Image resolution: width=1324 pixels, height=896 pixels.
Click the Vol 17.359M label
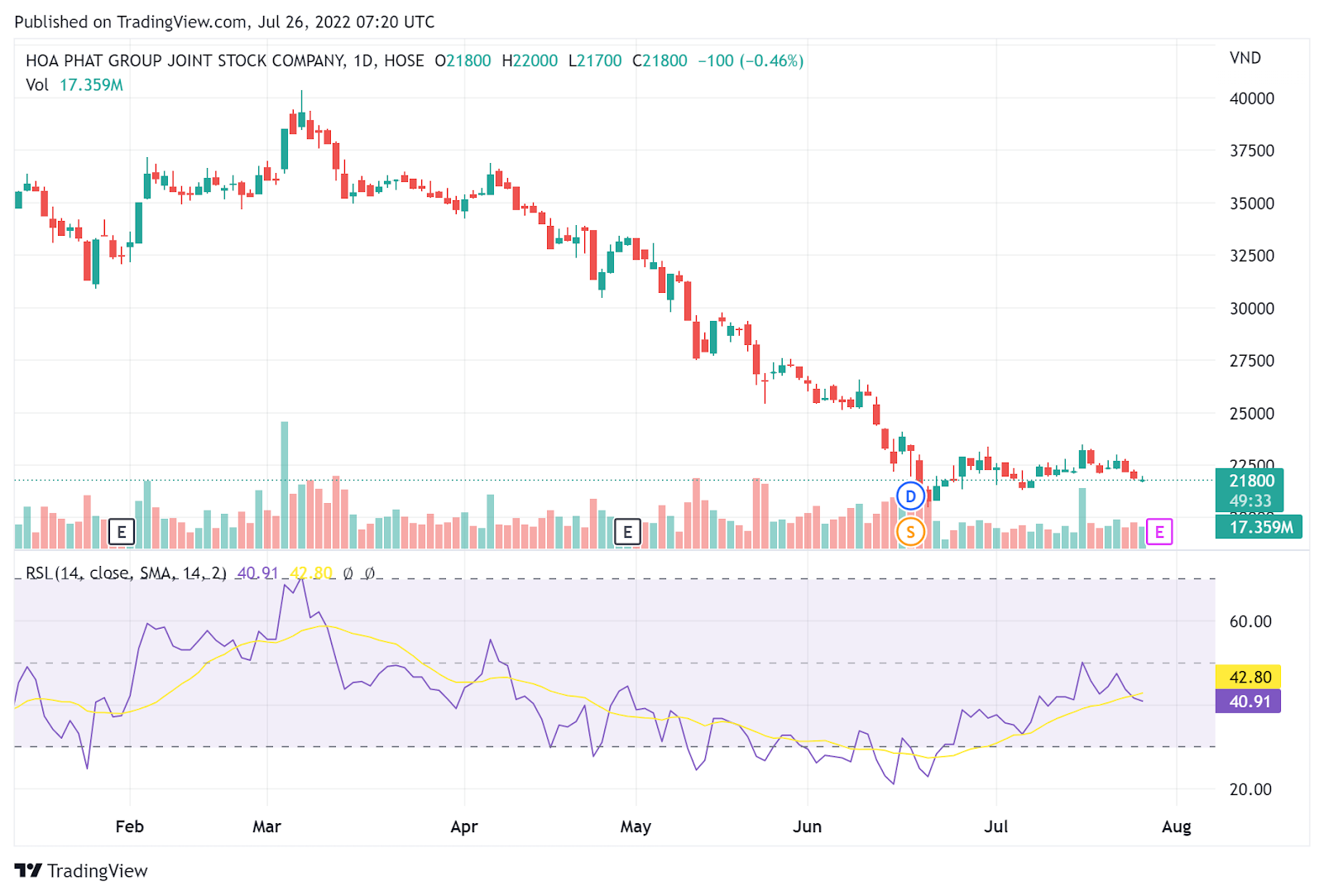click(x=74, y=84)
